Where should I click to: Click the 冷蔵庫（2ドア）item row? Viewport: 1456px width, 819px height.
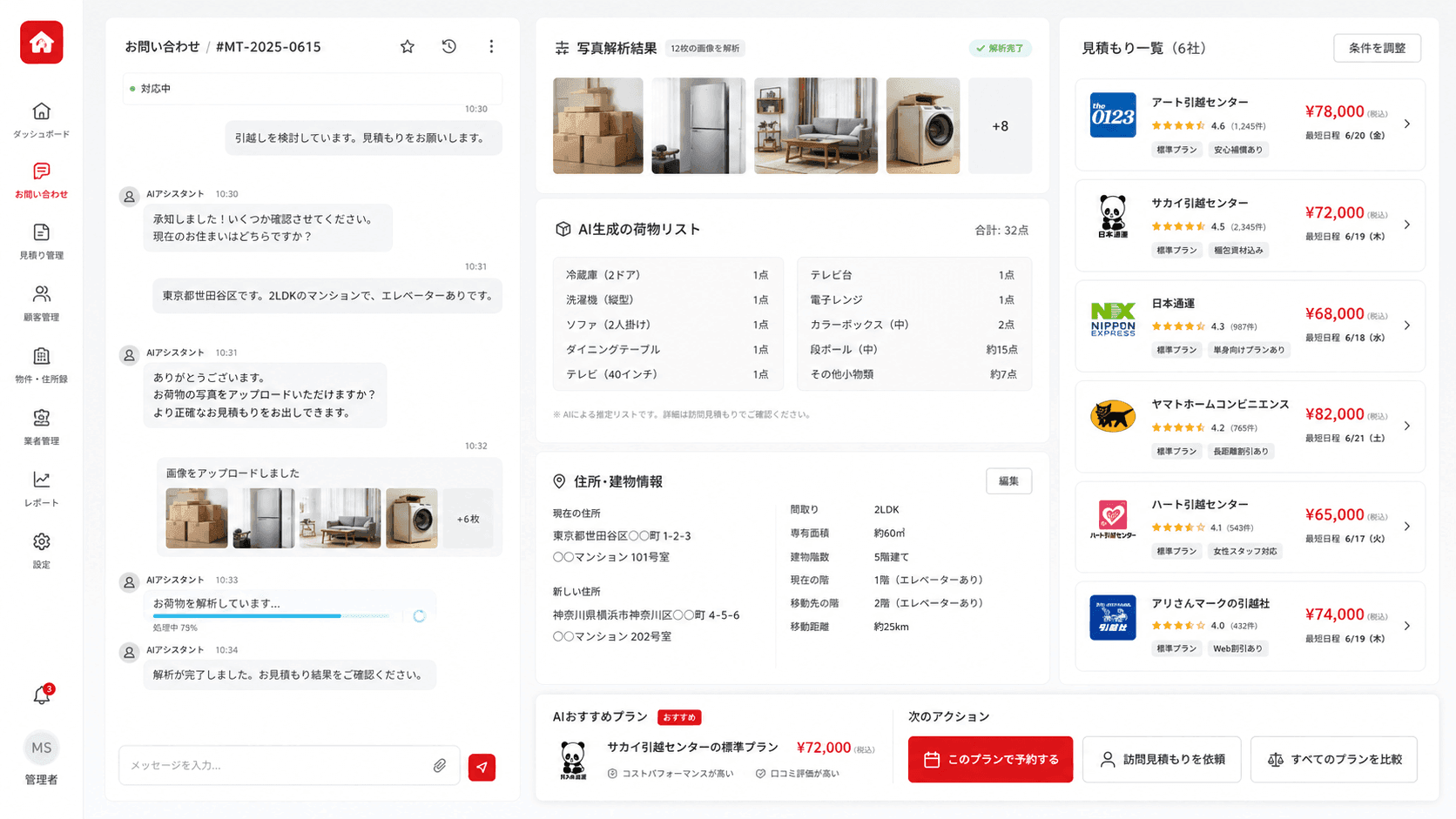tap(667, 275)
